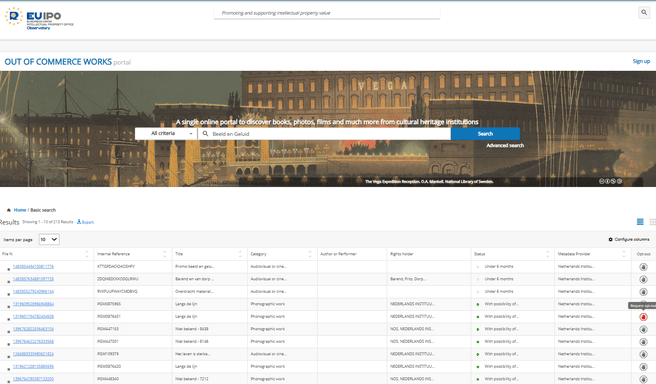Expand the Het leven is sterke row marker

coord(8,357)
